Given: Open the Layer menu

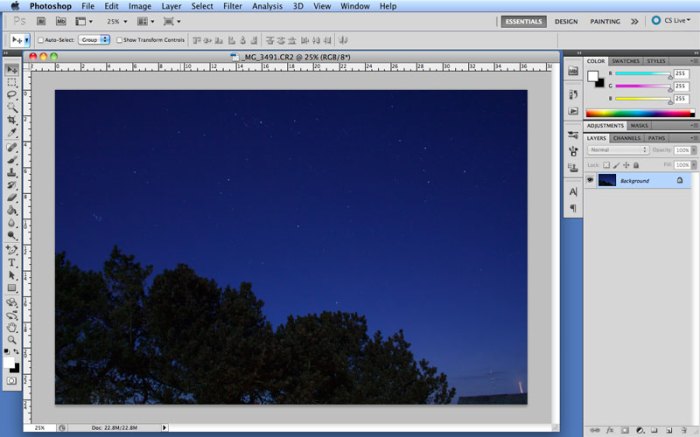Looking at the screenshot, I should (x=171, y=6).
